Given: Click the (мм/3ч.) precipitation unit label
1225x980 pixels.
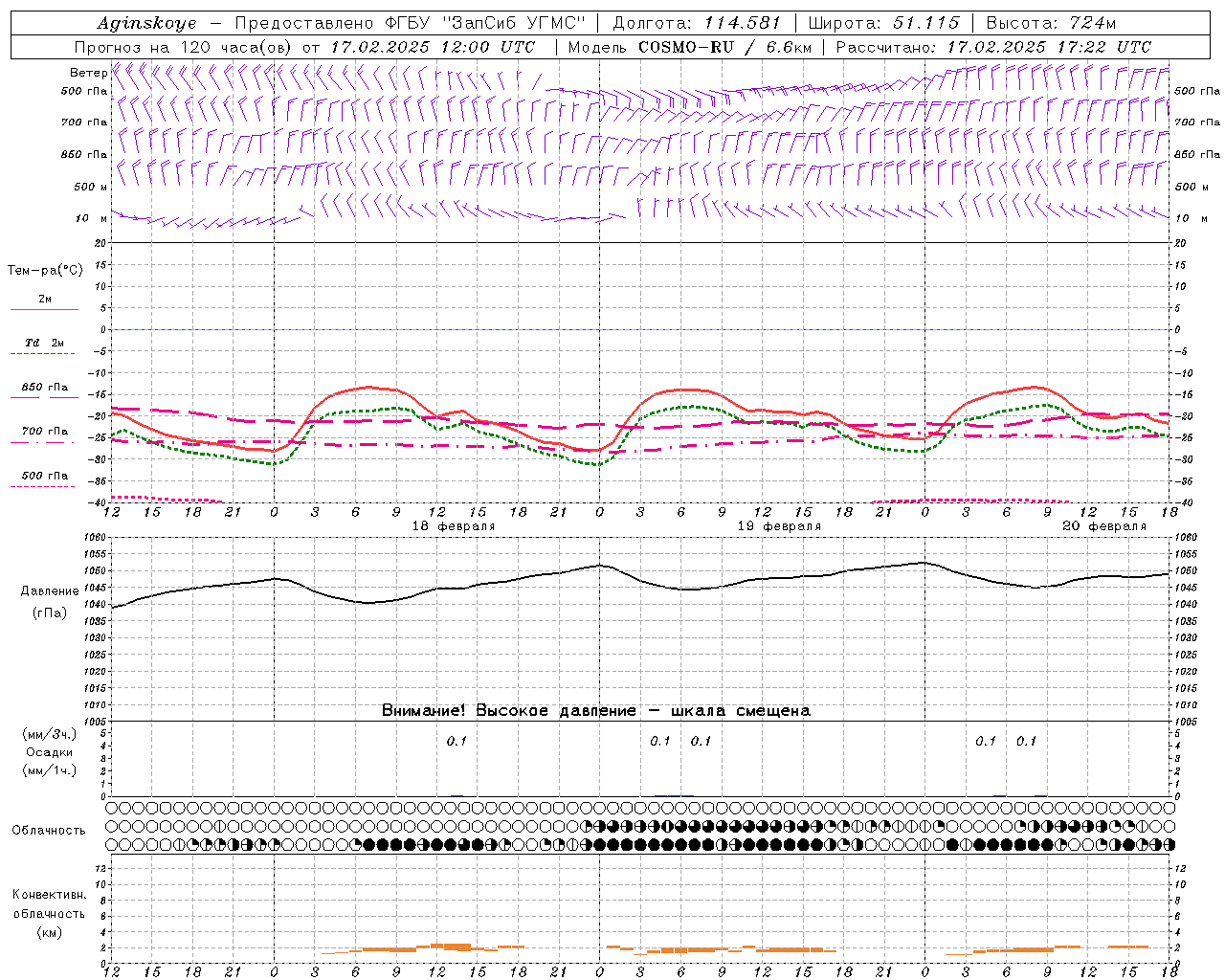Looking at the screenshot, I should tap(49, 734).
